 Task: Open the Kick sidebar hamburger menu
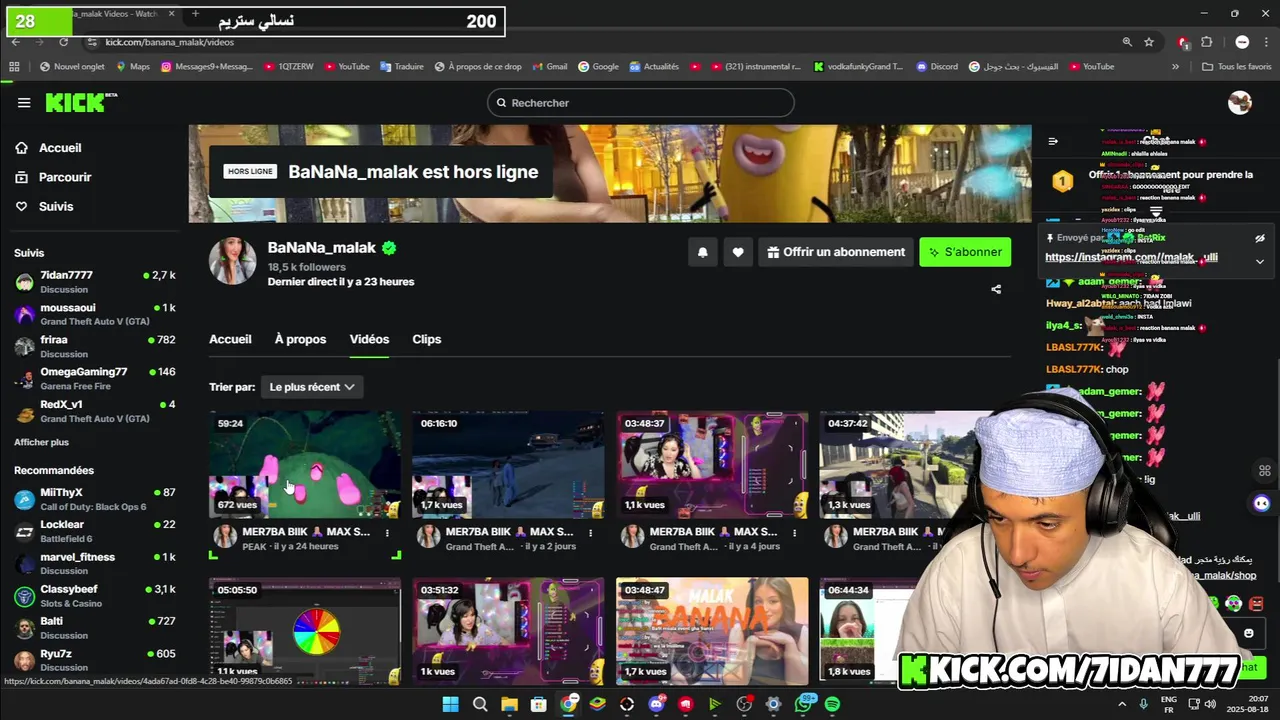click(24, 103)
